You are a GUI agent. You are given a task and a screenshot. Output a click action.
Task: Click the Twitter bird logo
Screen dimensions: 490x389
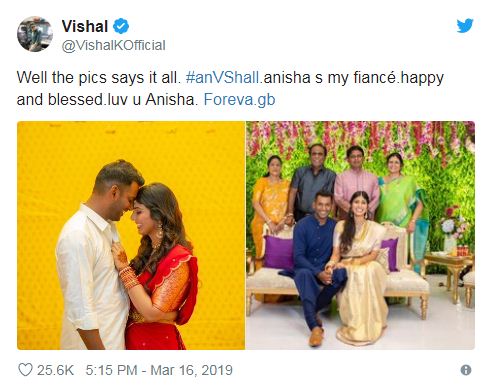(465, 26)
